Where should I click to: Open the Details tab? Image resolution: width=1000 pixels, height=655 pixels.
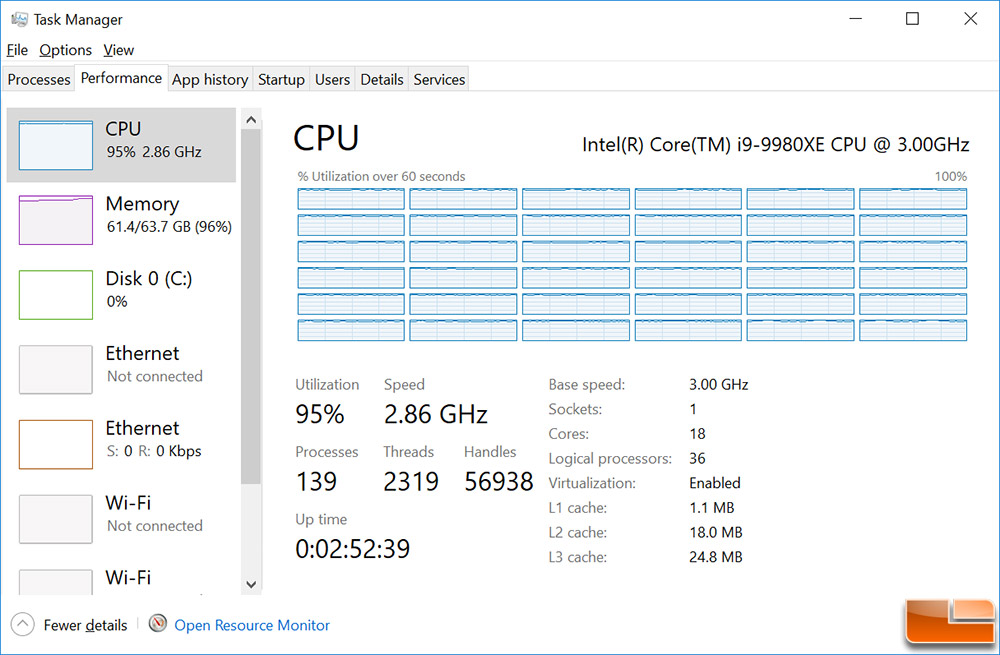tap(381, 80)
